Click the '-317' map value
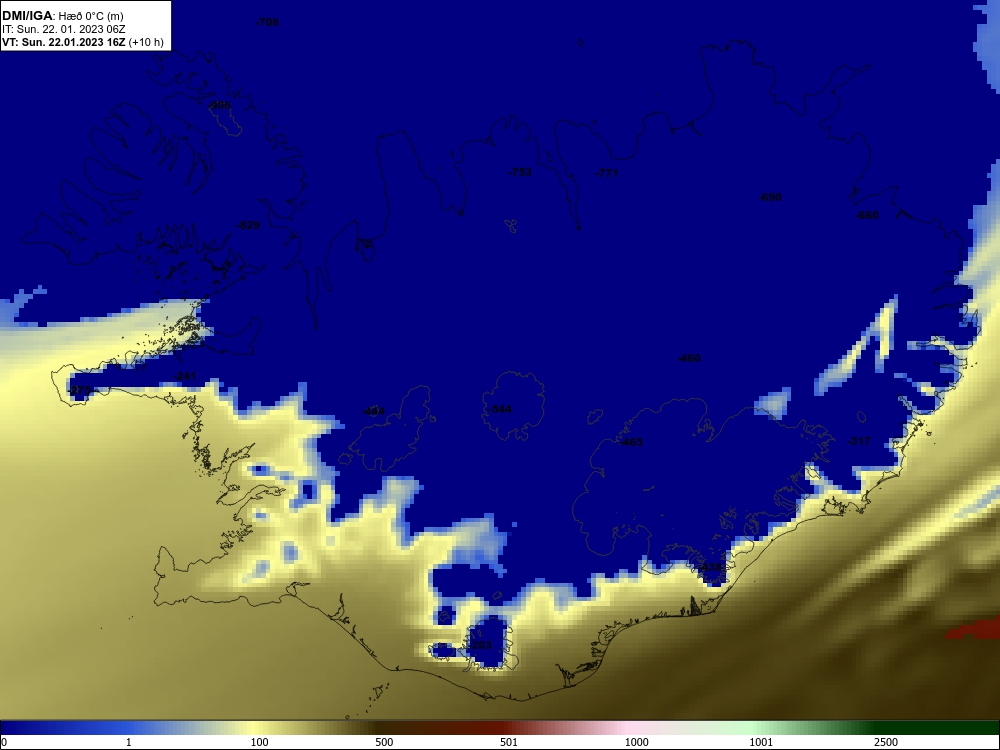1000x750 pixels. 859,441
